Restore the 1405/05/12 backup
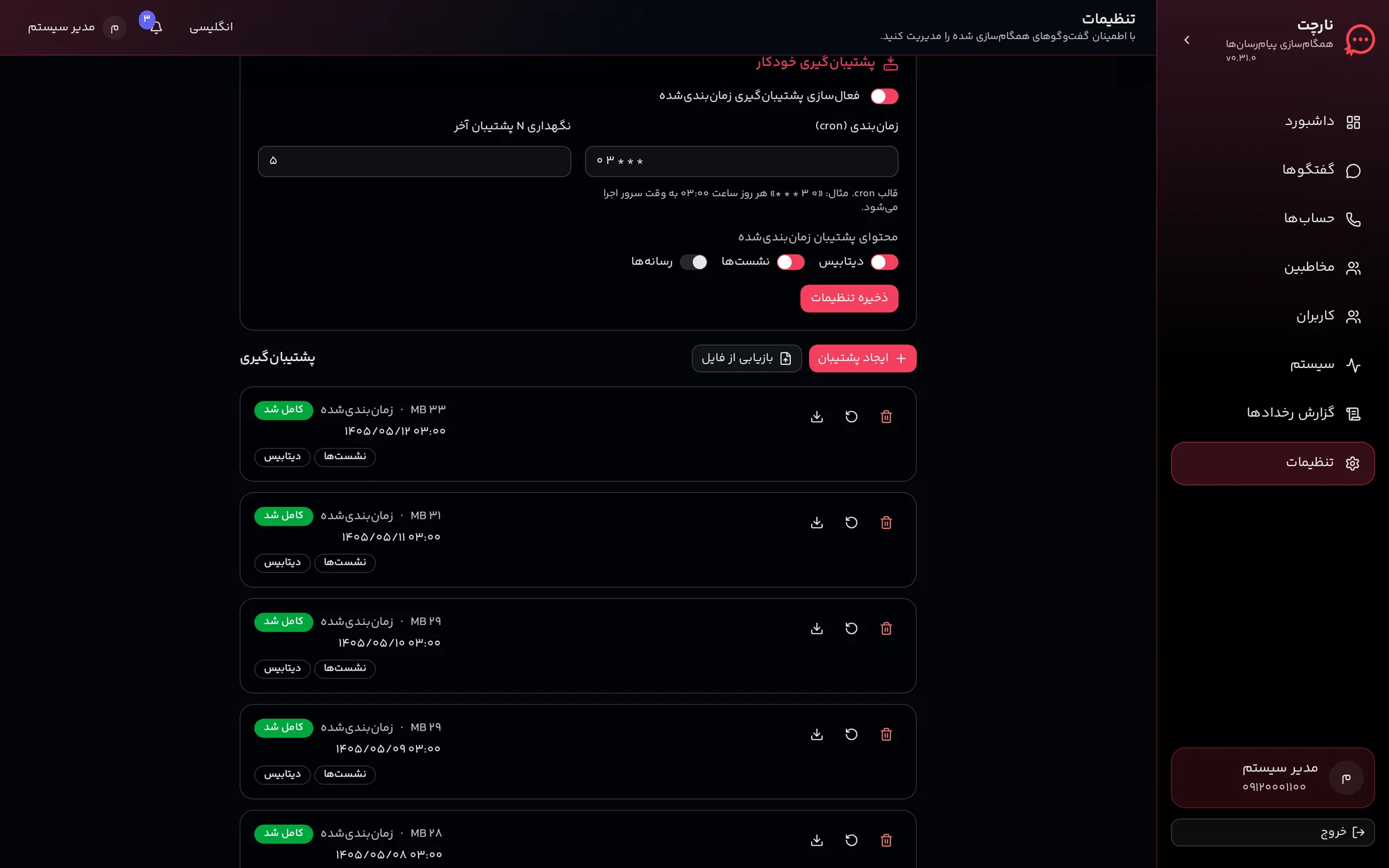 click(x=851, y=417)
